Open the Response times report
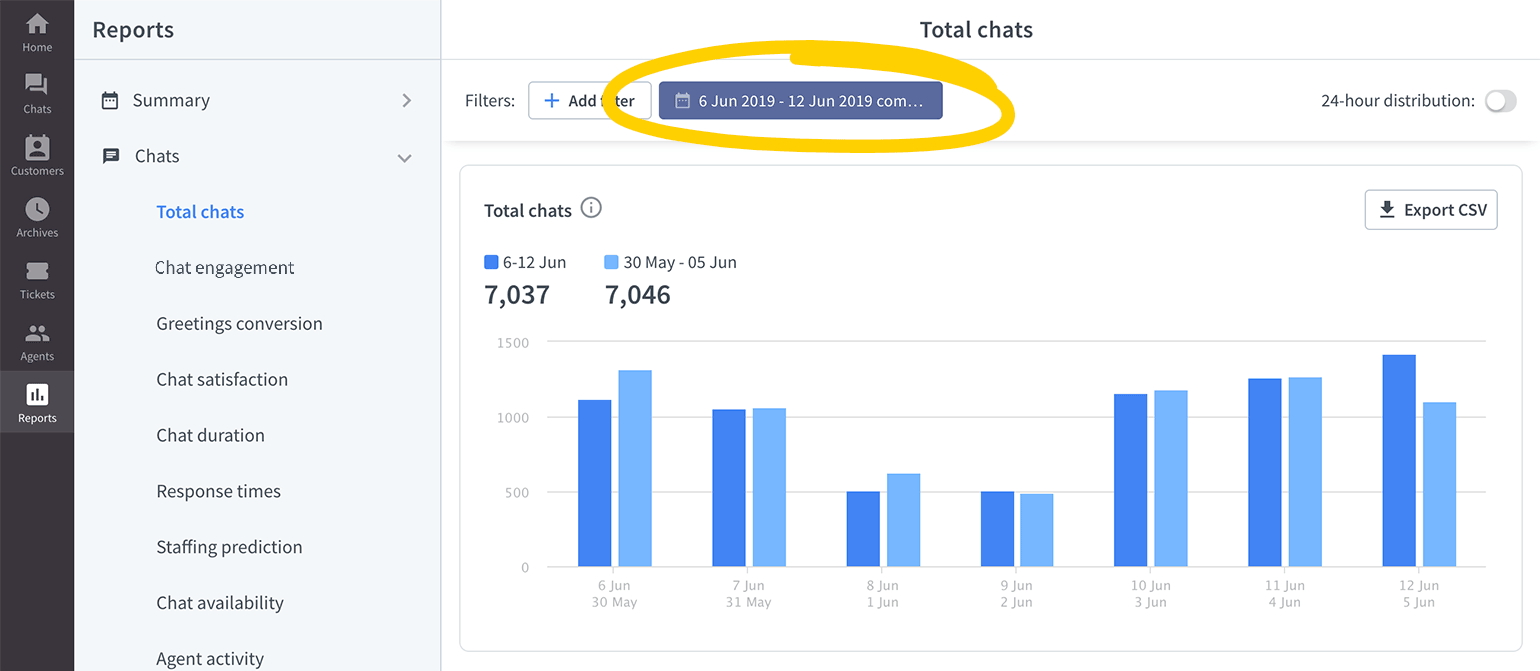The image size is (1540, 671). [218, 492]
